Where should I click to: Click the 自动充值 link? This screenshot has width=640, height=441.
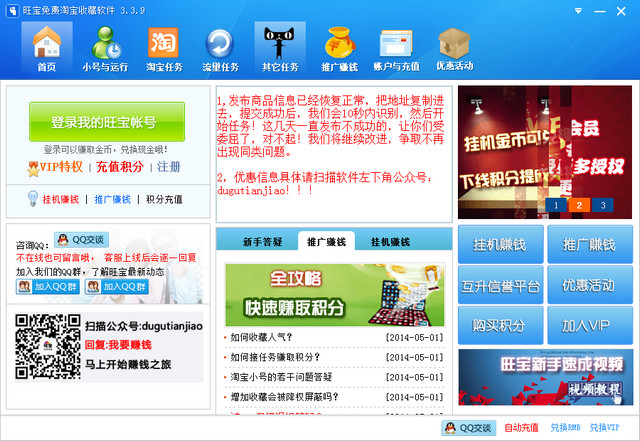pyautogui.click(x=521, y=428)
